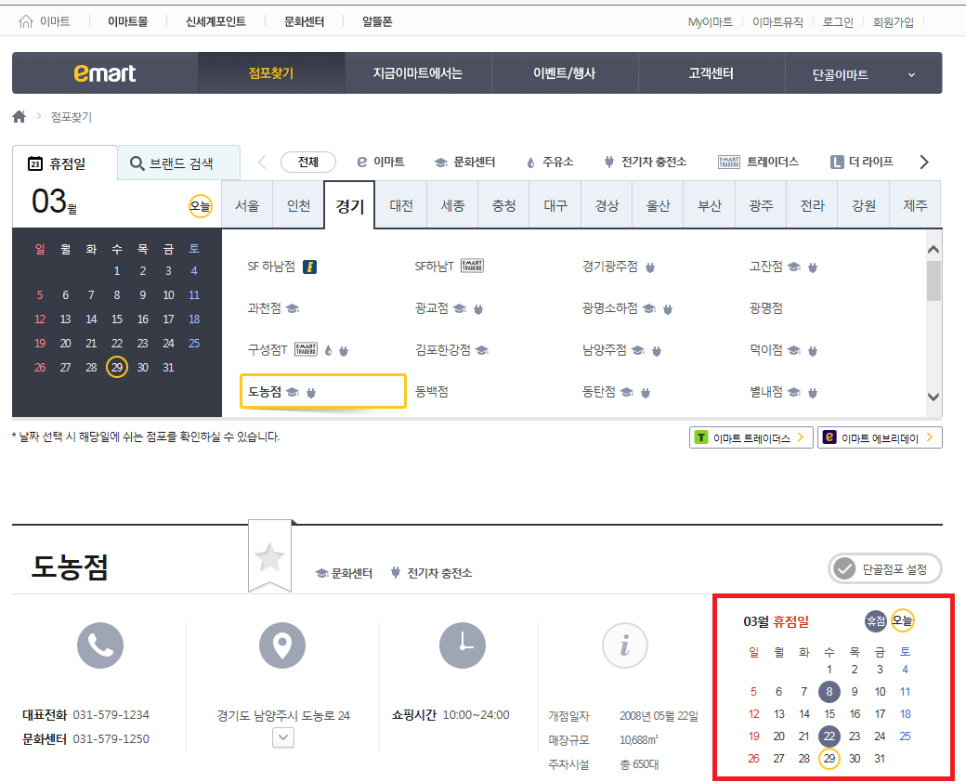Image resolution: width=966 pixels, height=782 pixels.
Task: Open the 고객센터 menu
Action: point(711,73)
